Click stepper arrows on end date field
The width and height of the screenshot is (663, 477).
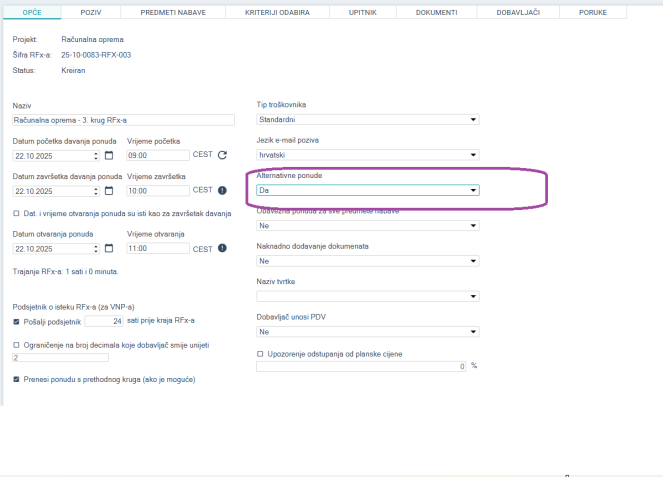pyautogui.click(x=96, y=190)
